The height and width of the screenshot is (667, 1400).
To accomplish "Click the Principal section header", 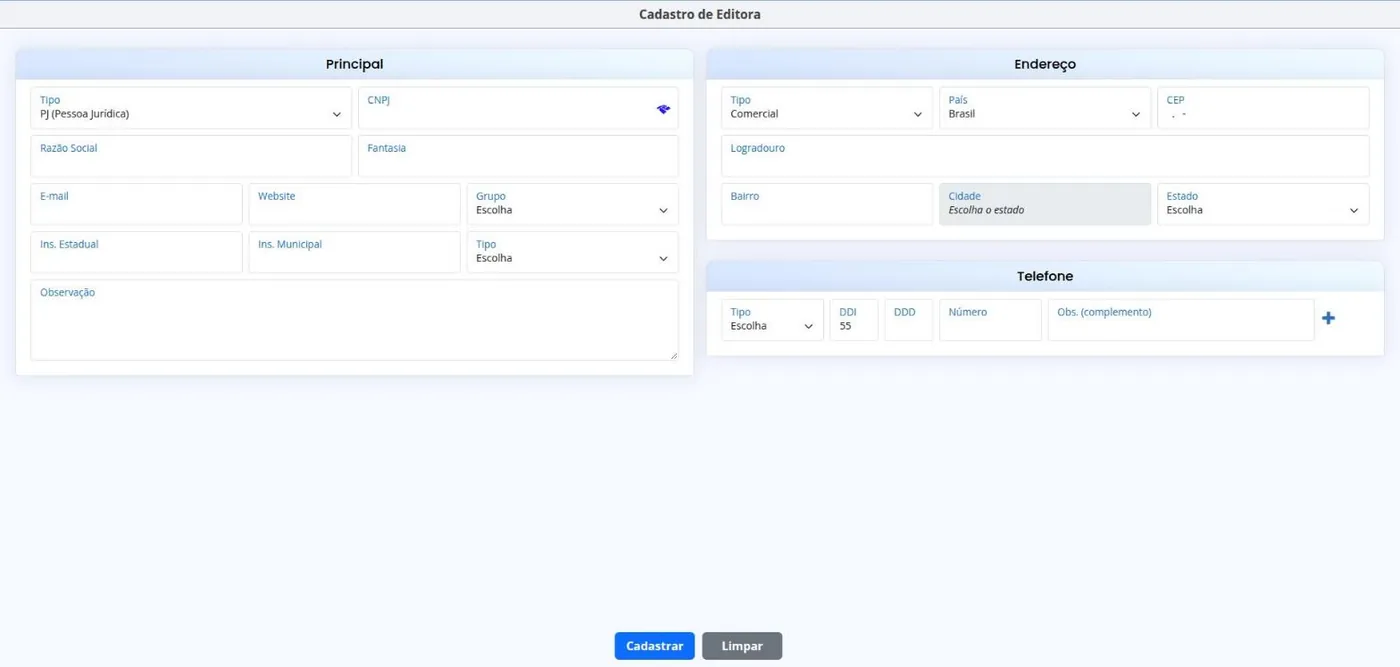I will [x=354, y=64].
